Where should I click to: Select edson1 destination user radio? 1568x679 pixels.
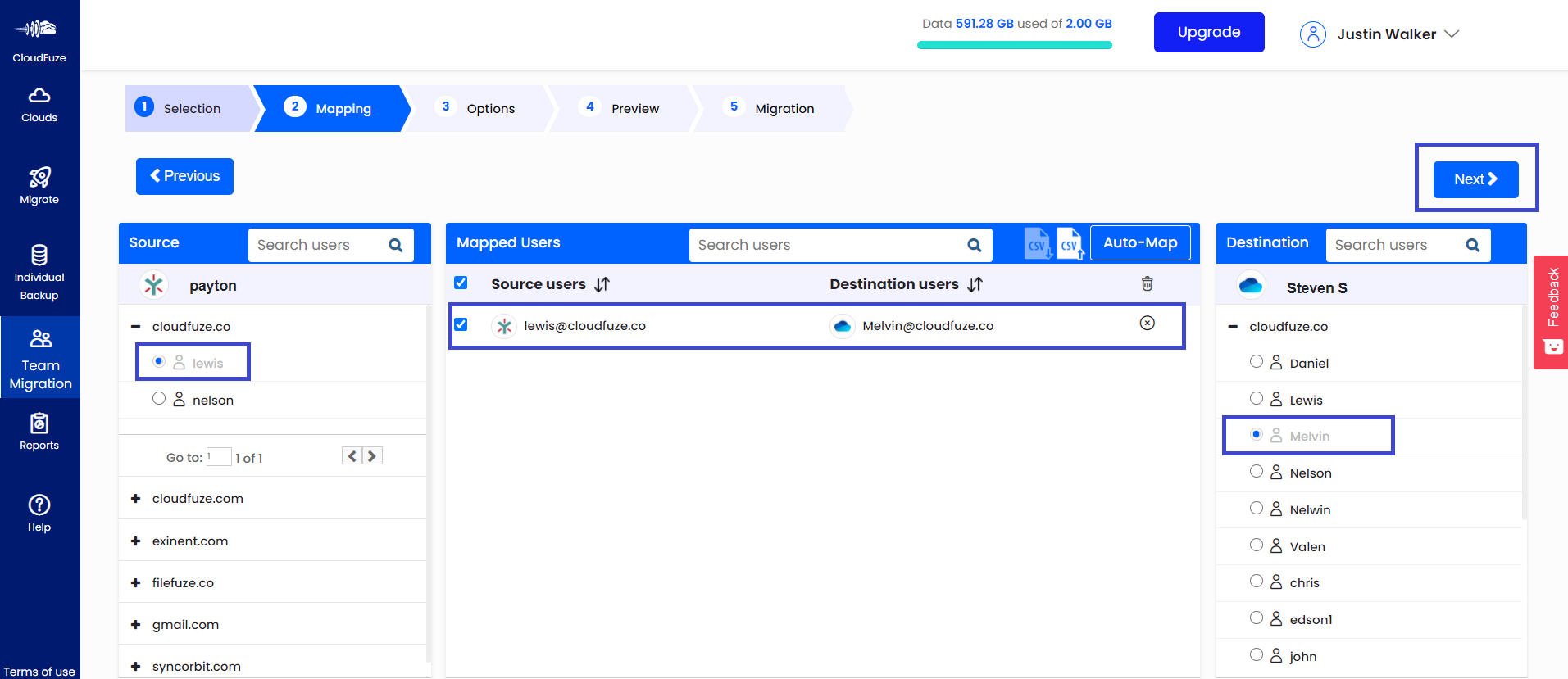tap(1257, 618)
